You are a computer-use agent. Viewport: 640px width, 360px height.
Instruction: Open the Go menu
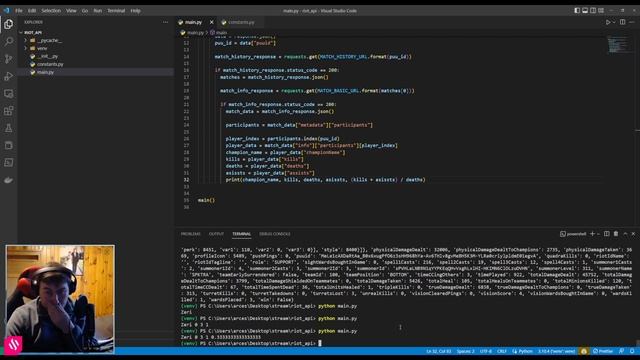(x=85, y=11)
